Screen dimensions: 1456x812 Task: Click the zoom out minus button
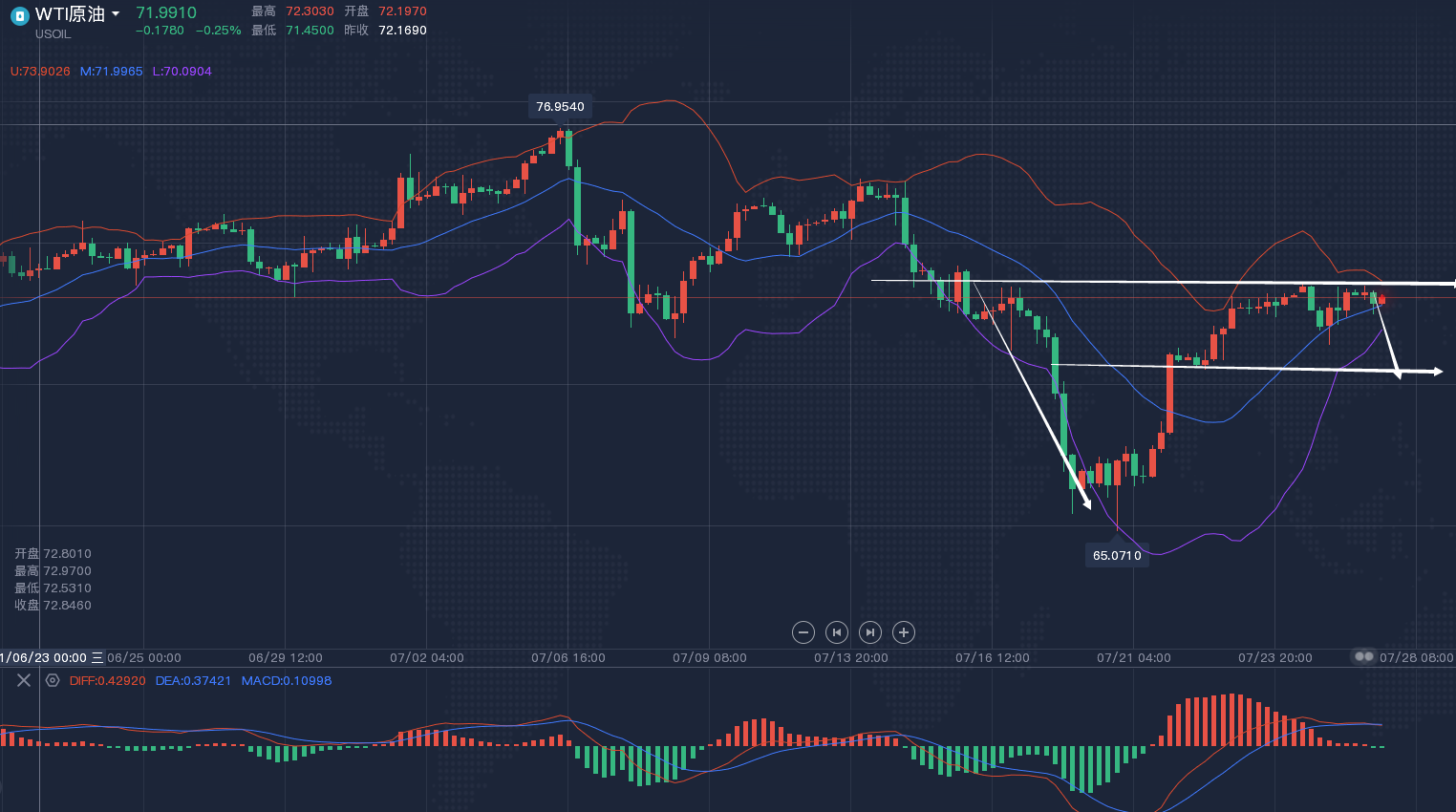[x=803, y=632]
